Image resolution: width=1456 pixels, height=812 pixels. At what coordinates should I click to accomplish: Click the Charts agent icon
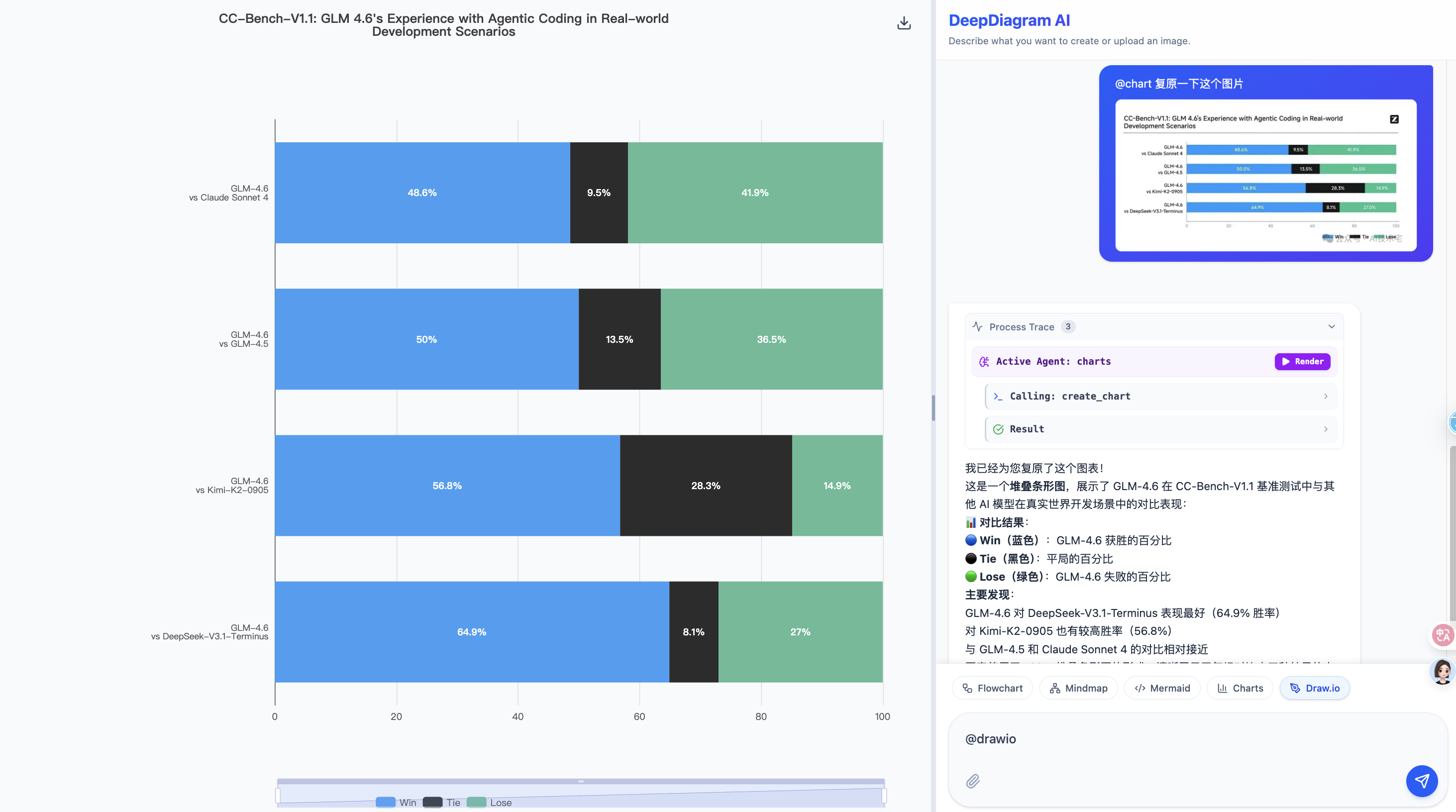(x=1223, y=688)
